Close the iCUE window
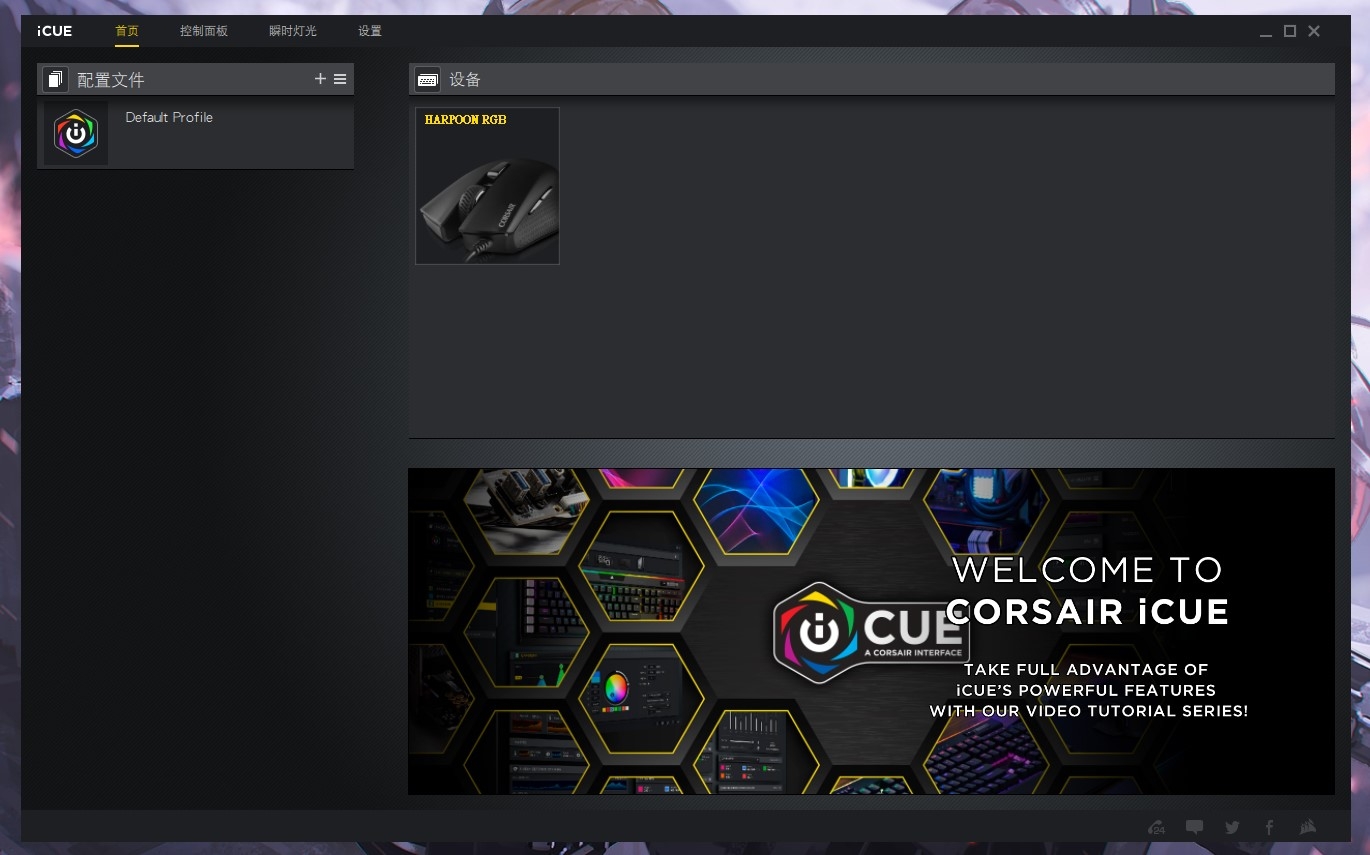1370x855 pixels. pyautogui.click(x=1314, y=31)
